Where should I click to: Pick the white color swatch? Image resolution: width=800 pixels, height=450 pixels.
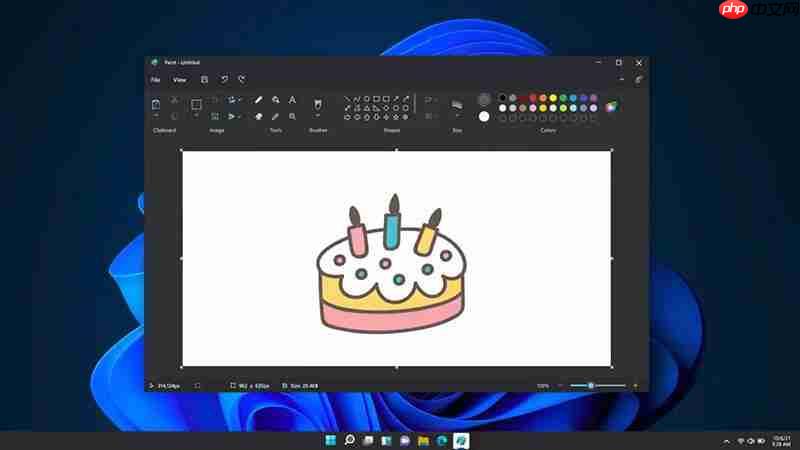point(503,108)
